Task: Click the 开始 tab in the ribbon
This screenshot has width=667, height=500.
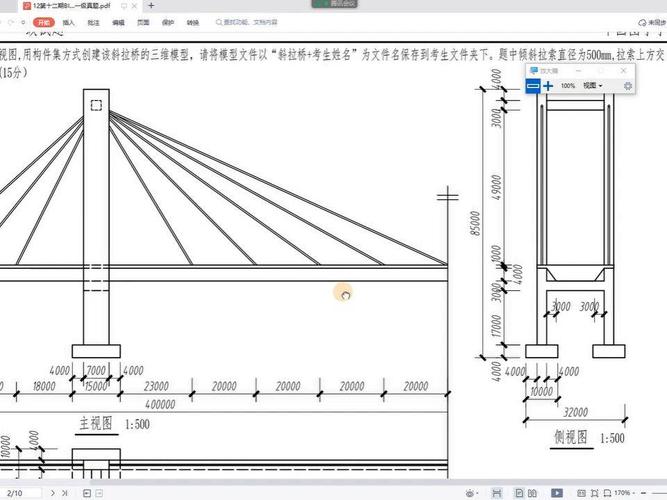Action: pyautogui.click(x=44, y=21)
